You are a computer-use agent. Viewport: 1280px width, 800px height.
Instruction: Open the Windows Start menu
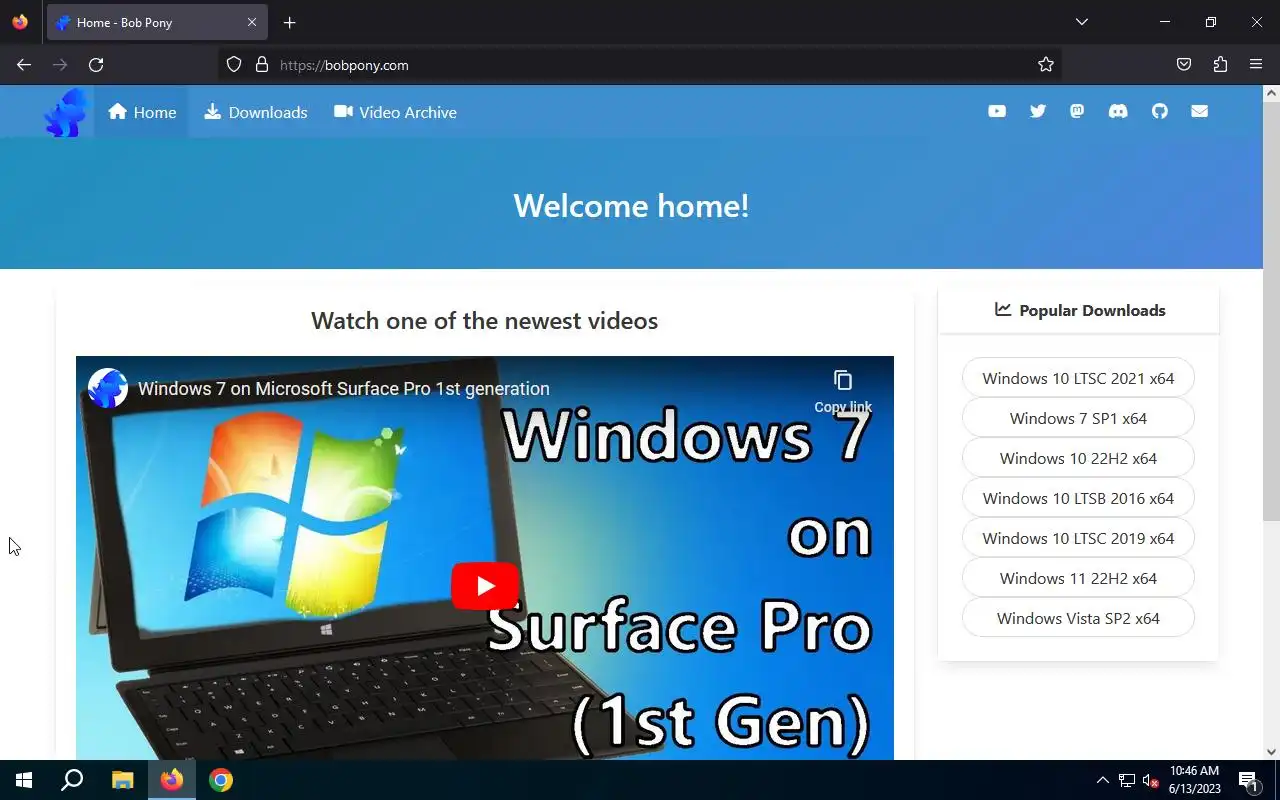(x=24, y=780)
